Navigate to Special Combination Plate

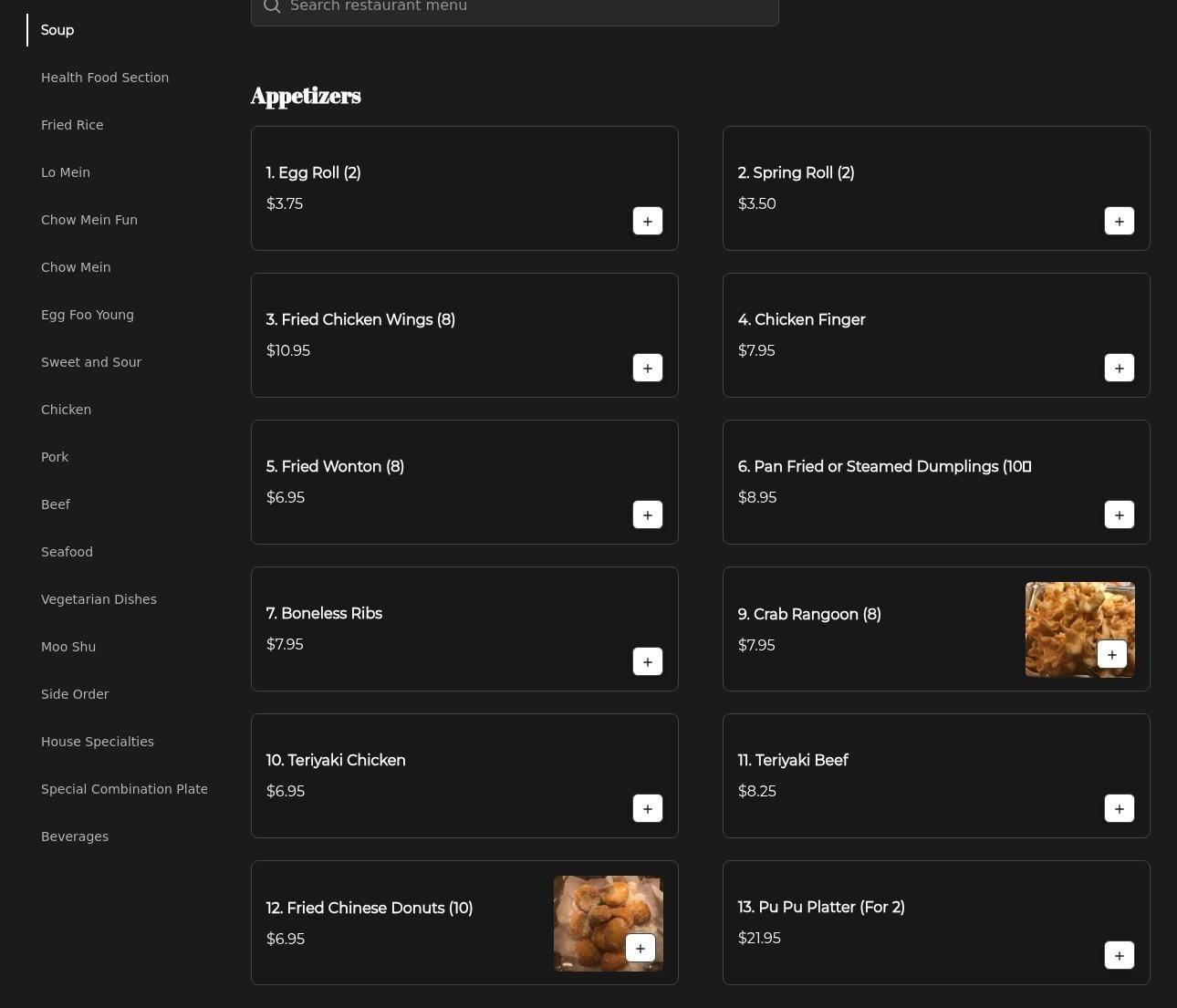pyautogui.click(x=124, y=789)
